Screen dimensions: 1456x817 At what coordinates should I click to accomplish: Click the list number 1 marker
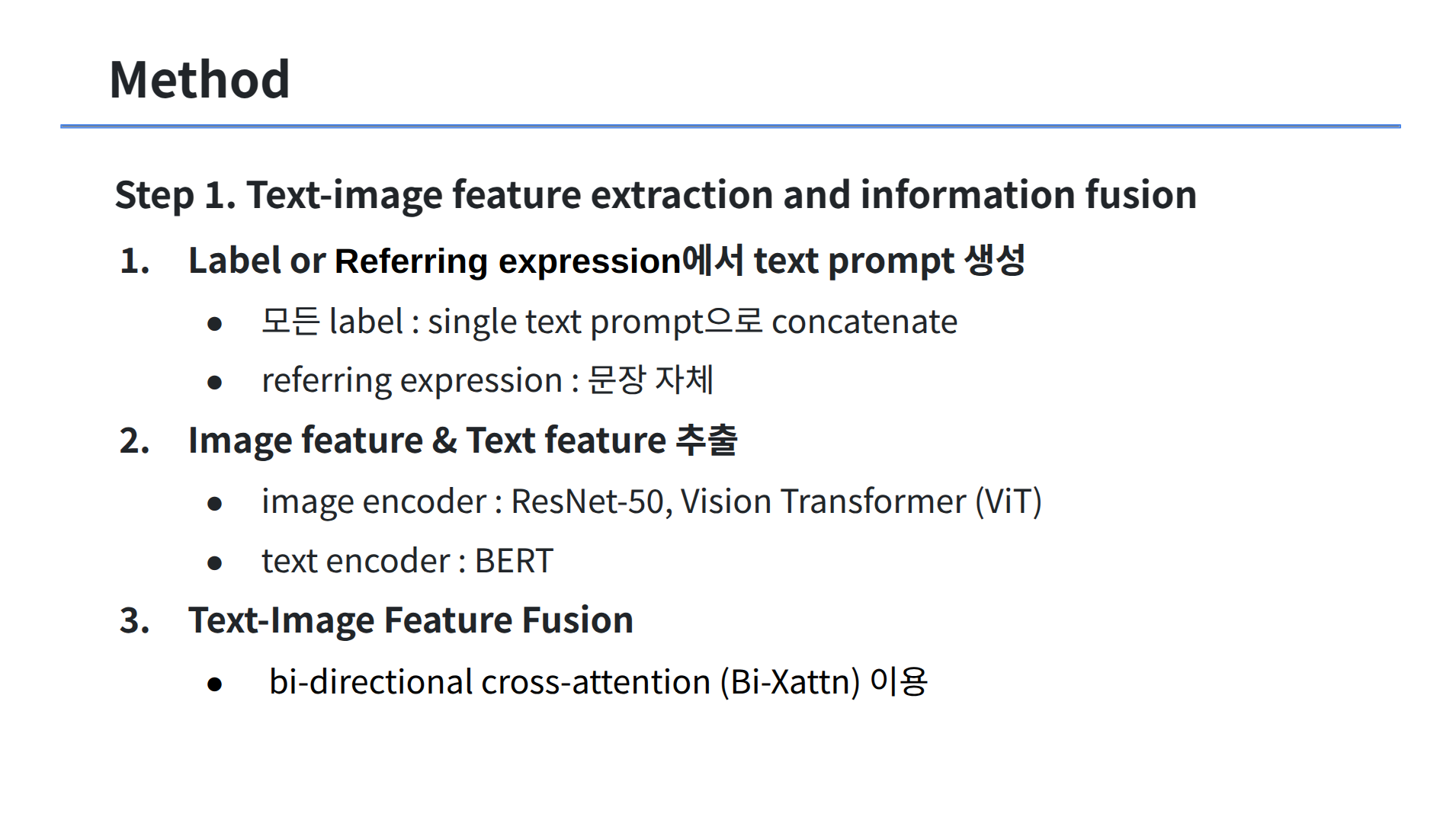[x=135, y=261]
